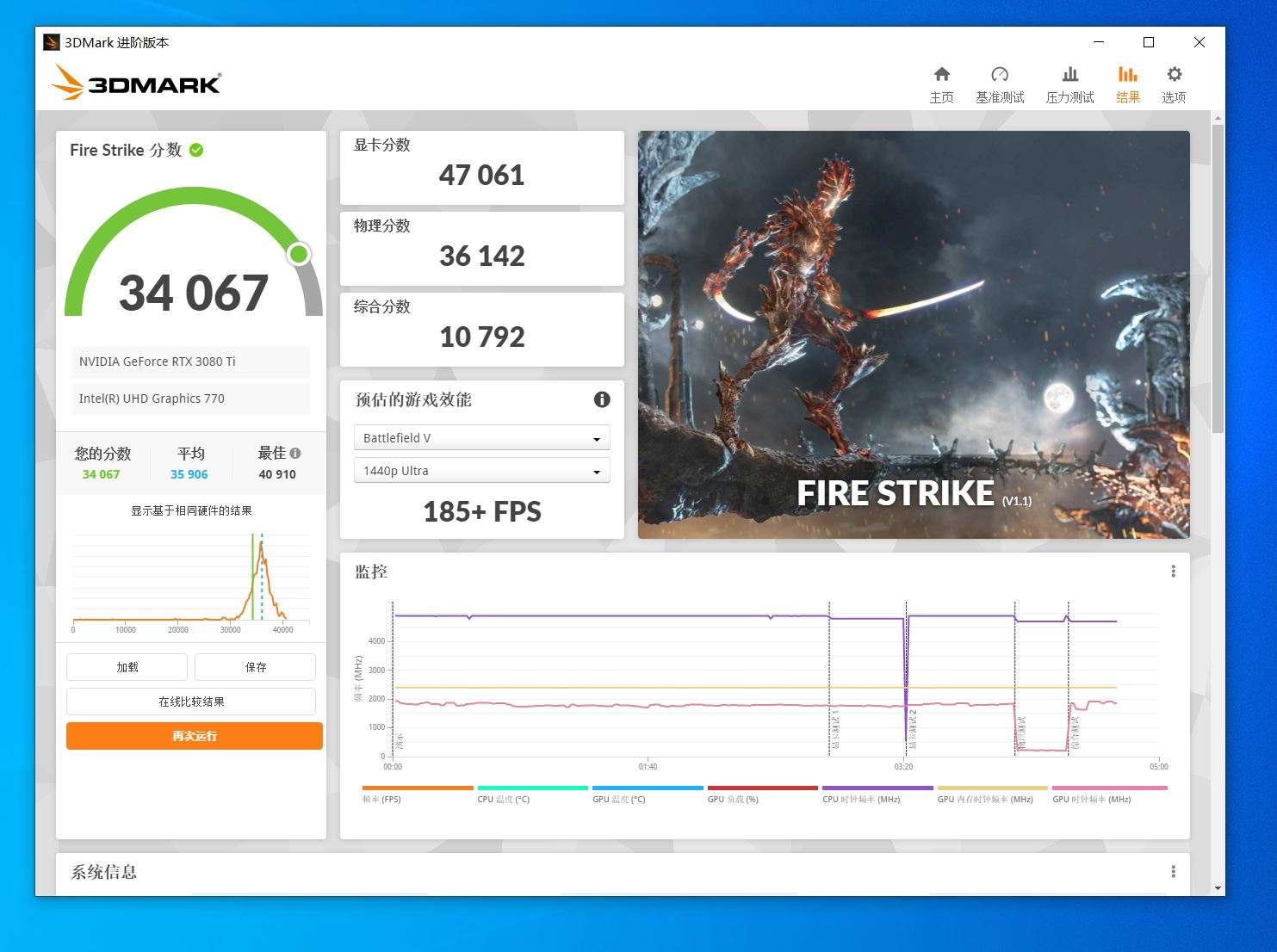
Task: Toggle the CPU 时钟频率 (MHz) legend series
Action: click(877, 794)
